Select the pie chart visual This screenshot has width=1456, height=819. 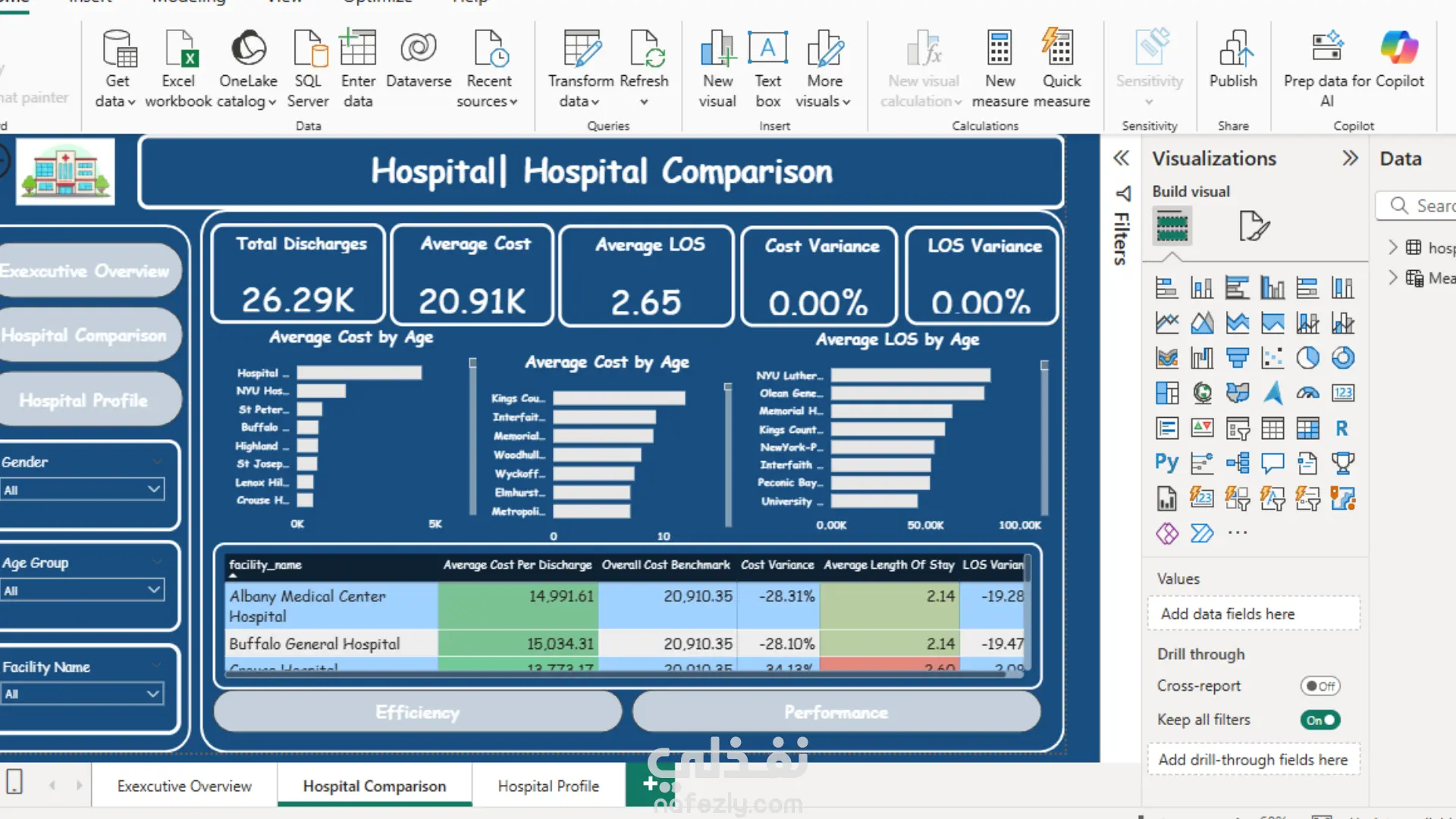pyautogui.click(x=1307, y=358)
